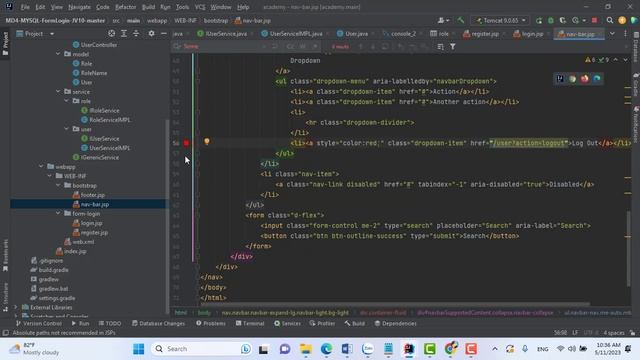Rerun Tomcat with the run icon
Screen dimensions: 640x360
pyautogui.click(x=539, y=20)
